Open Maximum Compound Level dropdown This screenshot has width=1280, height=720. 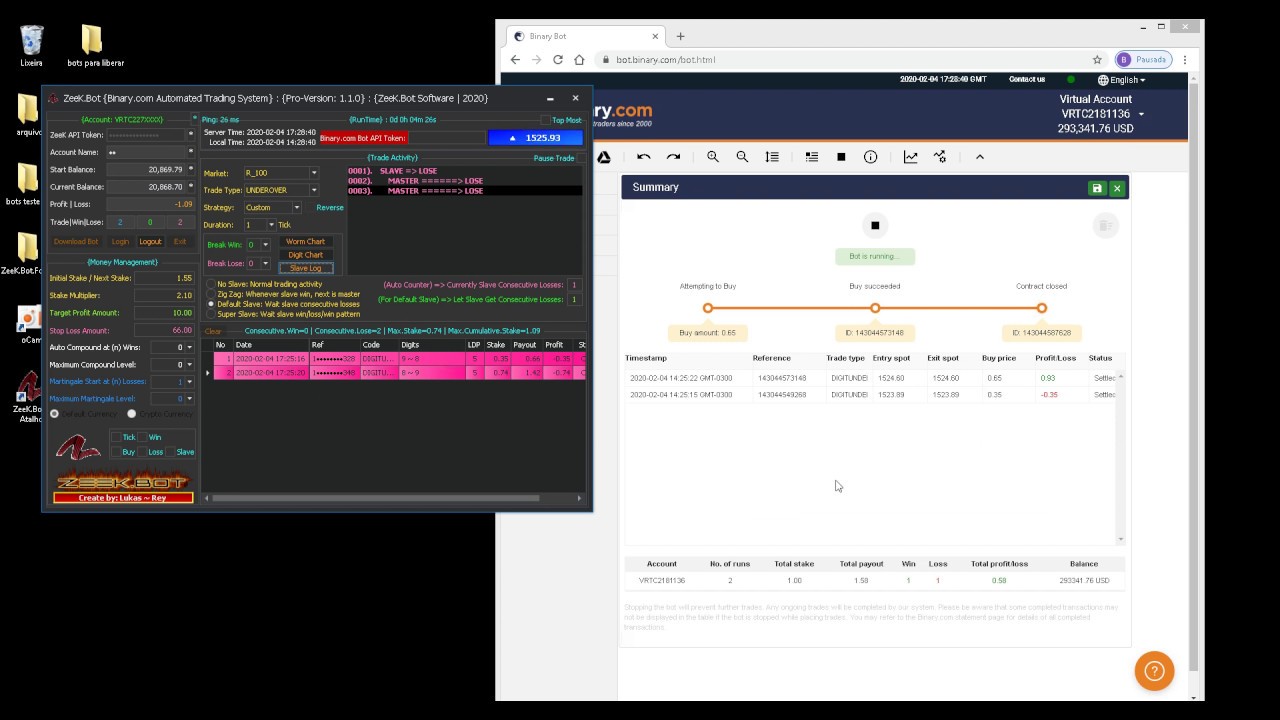pyautogui.click(x=190, y=365)
